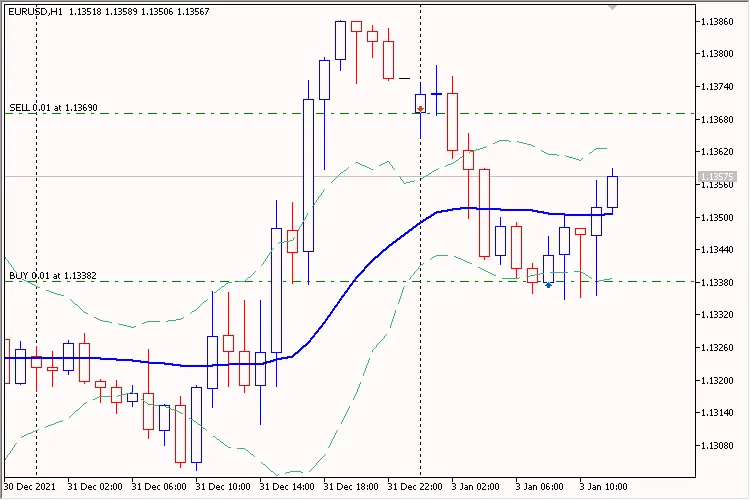Click the 31 Dec 14:00 time label
The width and height of the screenshot is (750, 500).
[x=287, y=487]
